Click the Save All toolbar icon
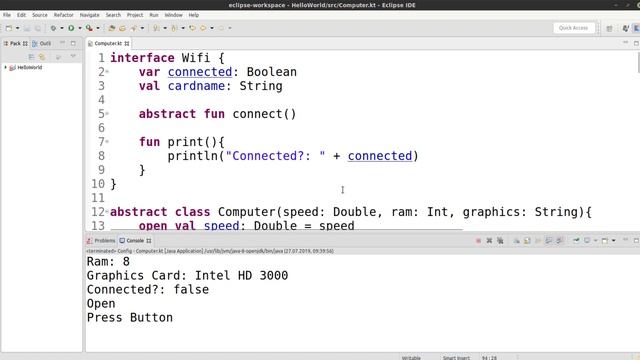The image size is (640, 360). coord(38,28)
